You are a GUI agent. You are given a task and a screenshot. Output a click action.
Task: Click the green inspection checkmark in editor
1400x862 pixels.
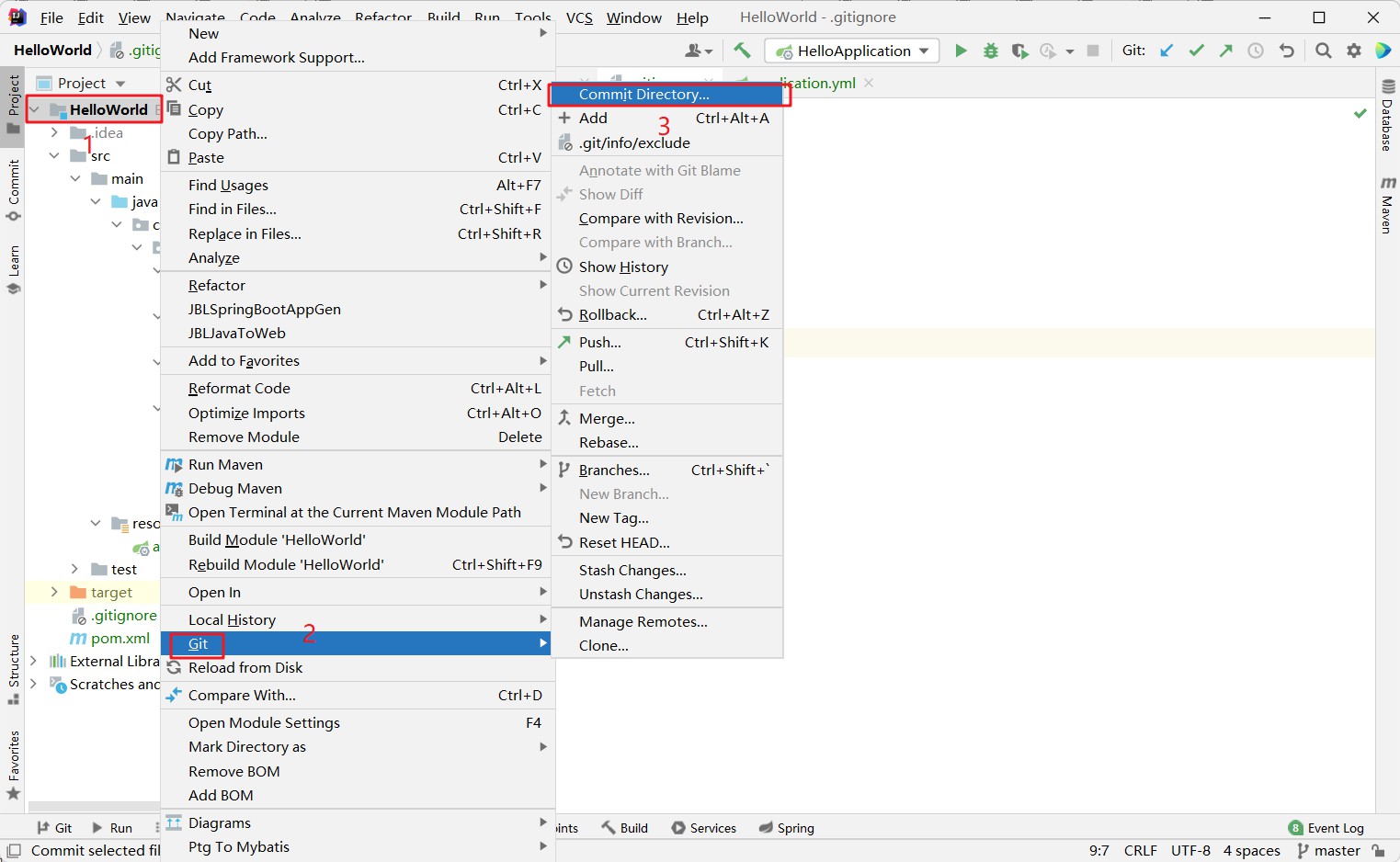(1360, 113)
